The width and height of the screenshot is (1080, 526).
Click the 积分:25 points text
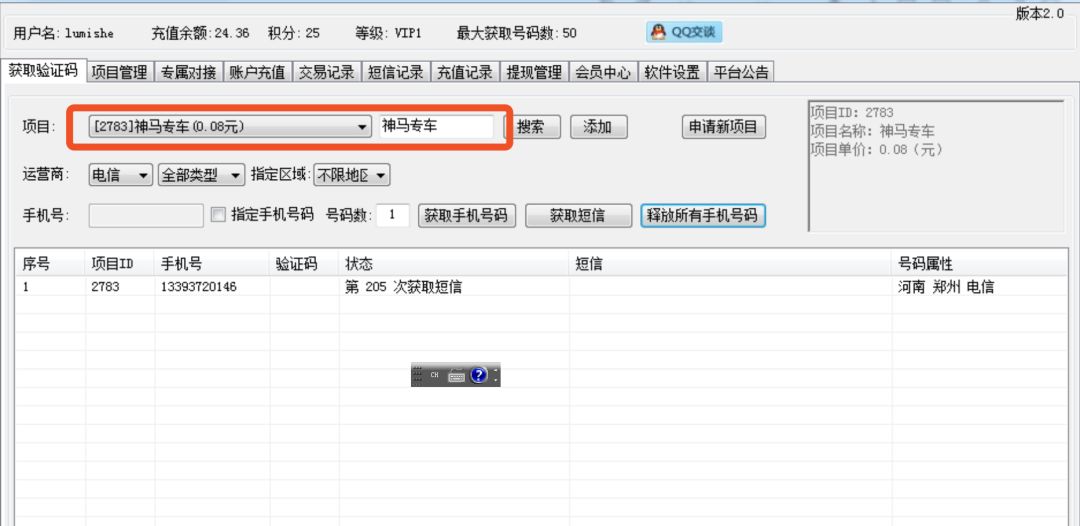pyautogui.click(x=293, y=33)
